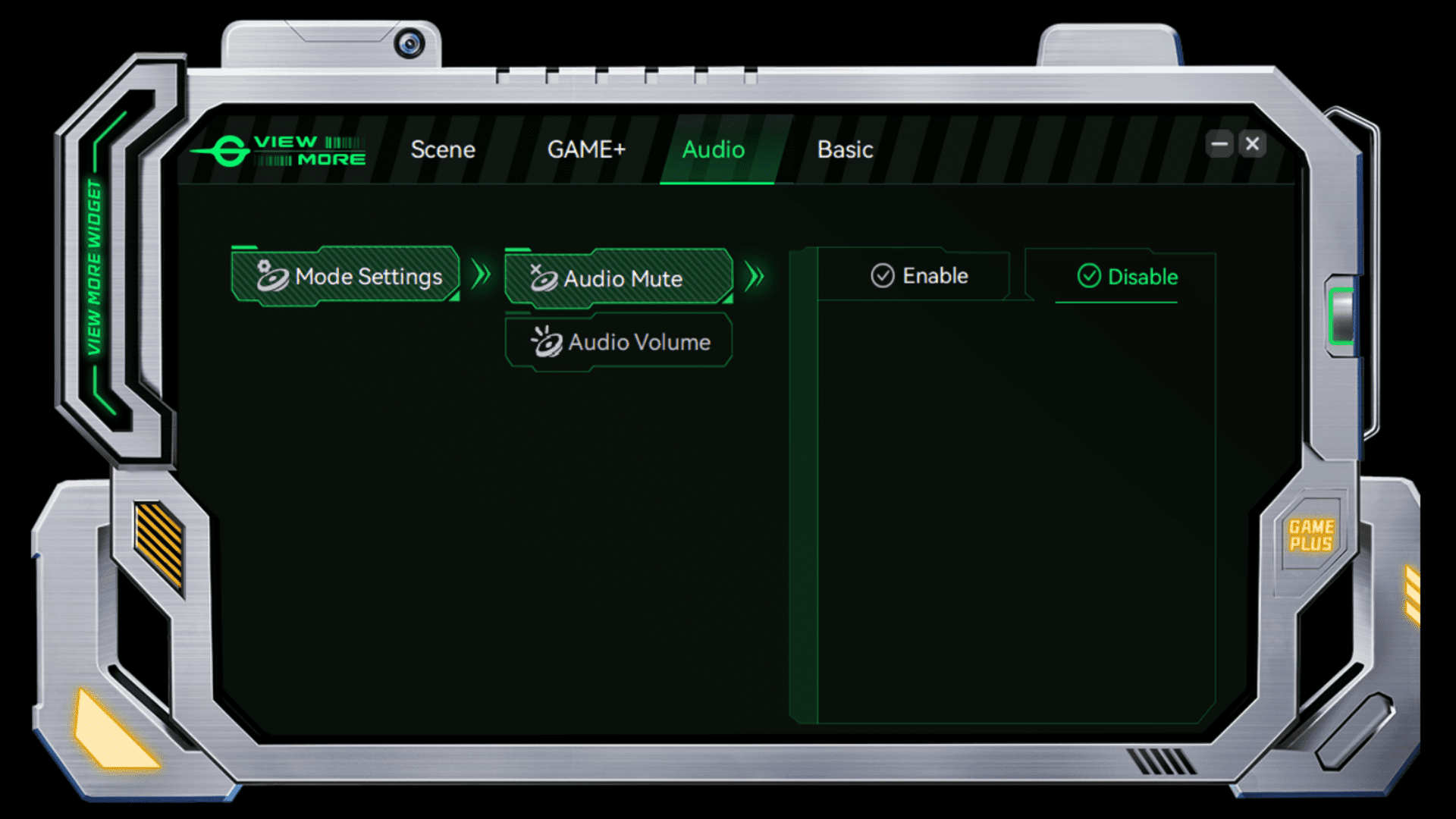
Task: Select the Audio Volume menu button
Action: pyautogui.click(x=619, y=343)
